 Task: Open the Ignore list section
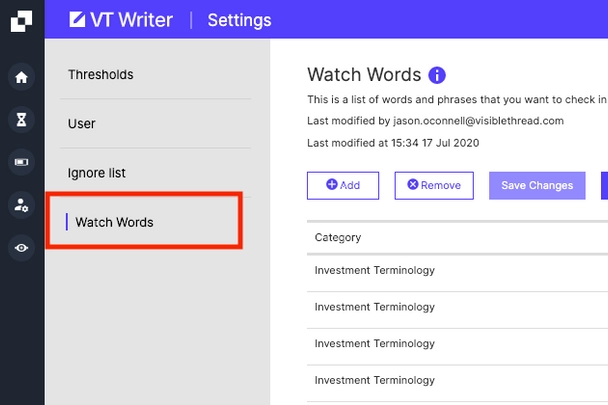point(97,173)
